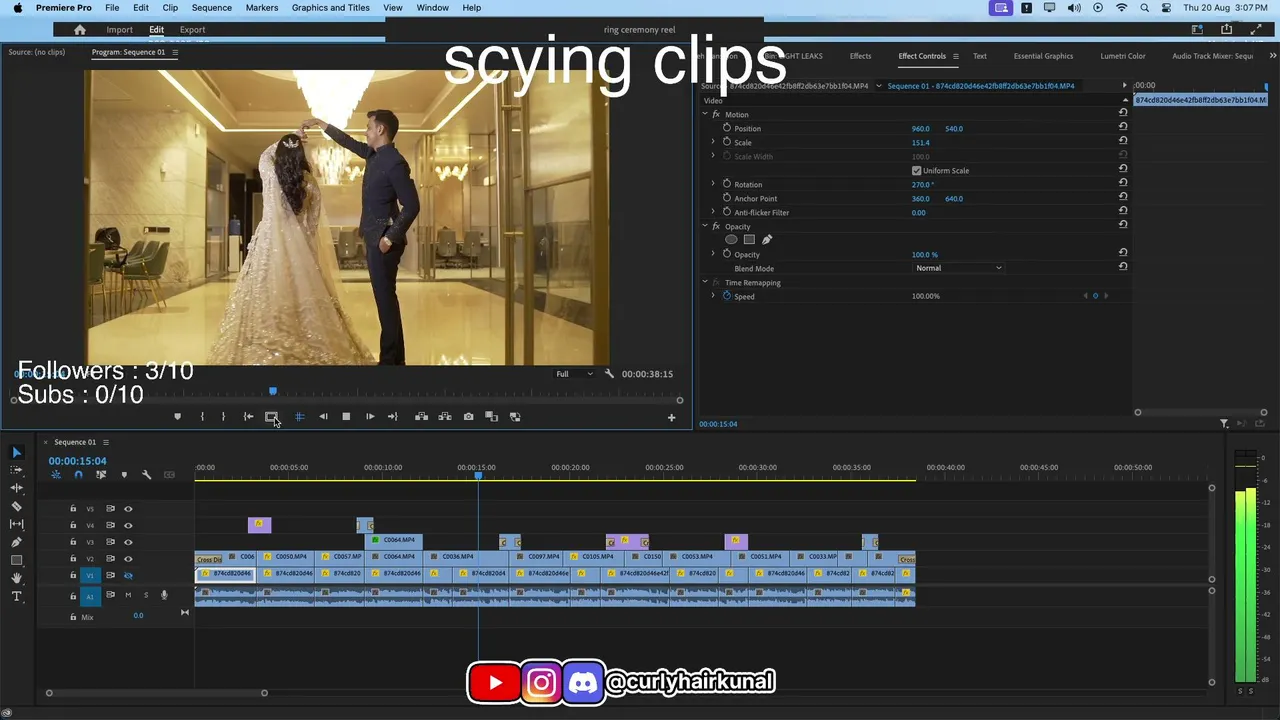Toggle visibility of track V4

click(128, 526)
